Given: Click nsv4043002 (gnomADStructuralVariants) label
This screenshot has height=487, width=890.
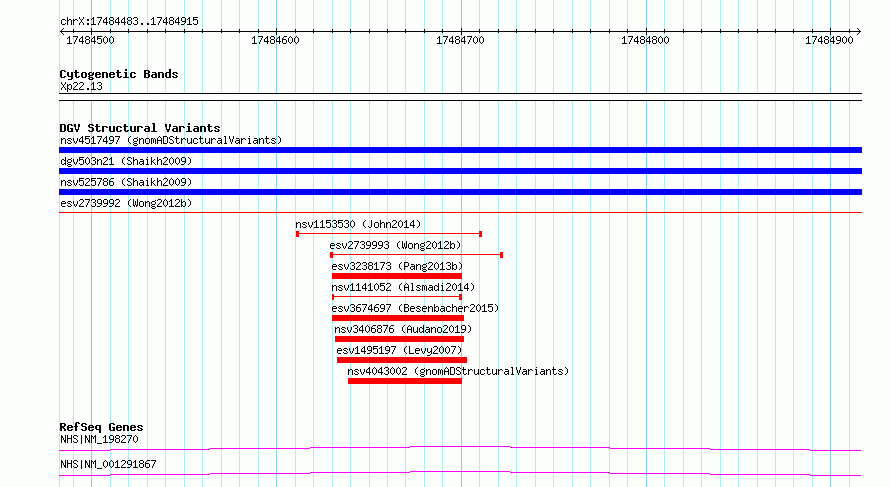Looking at the screenshot, I should pos(458,371).
